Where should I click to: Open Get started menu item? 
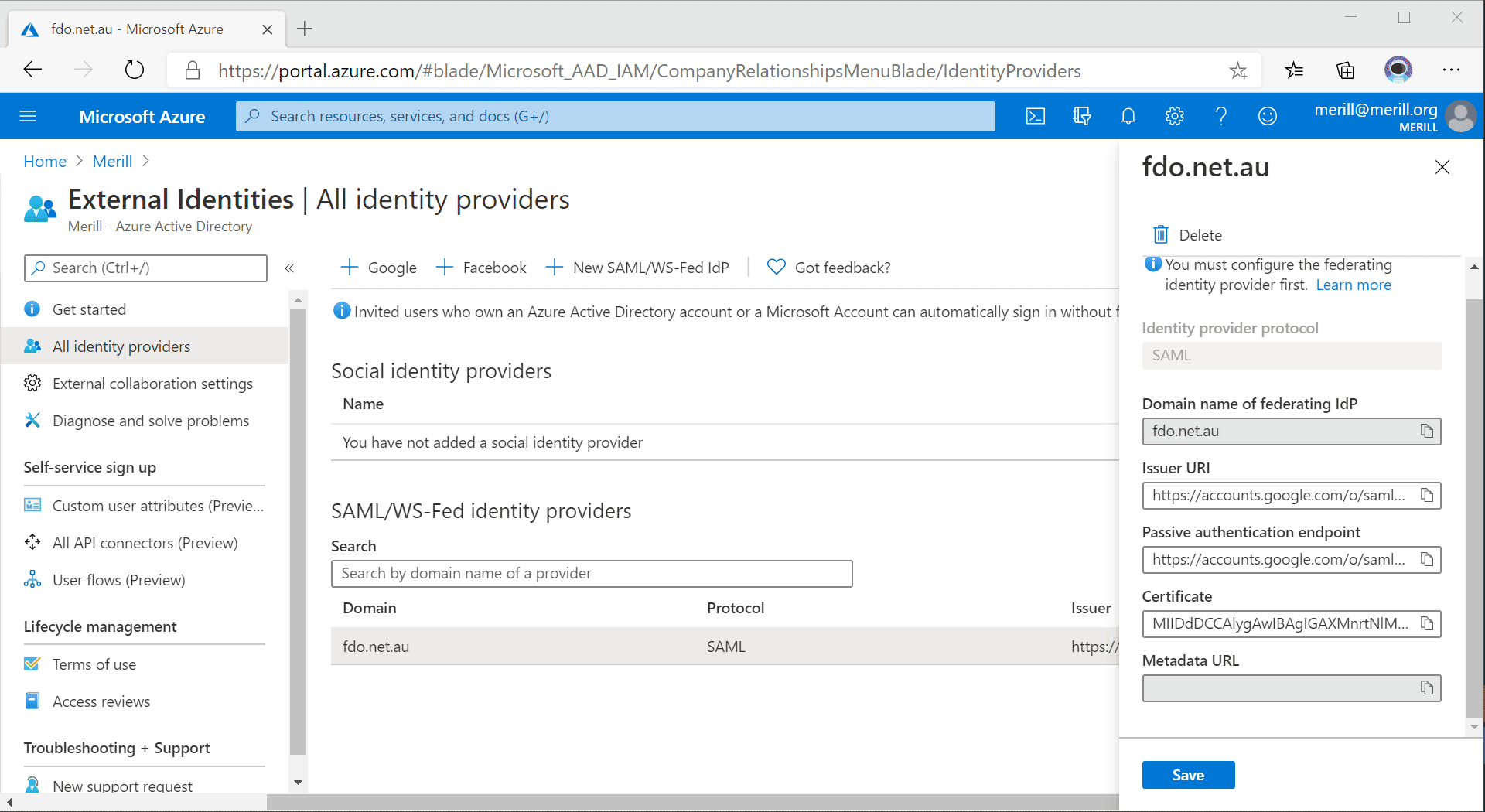point(145,309)
